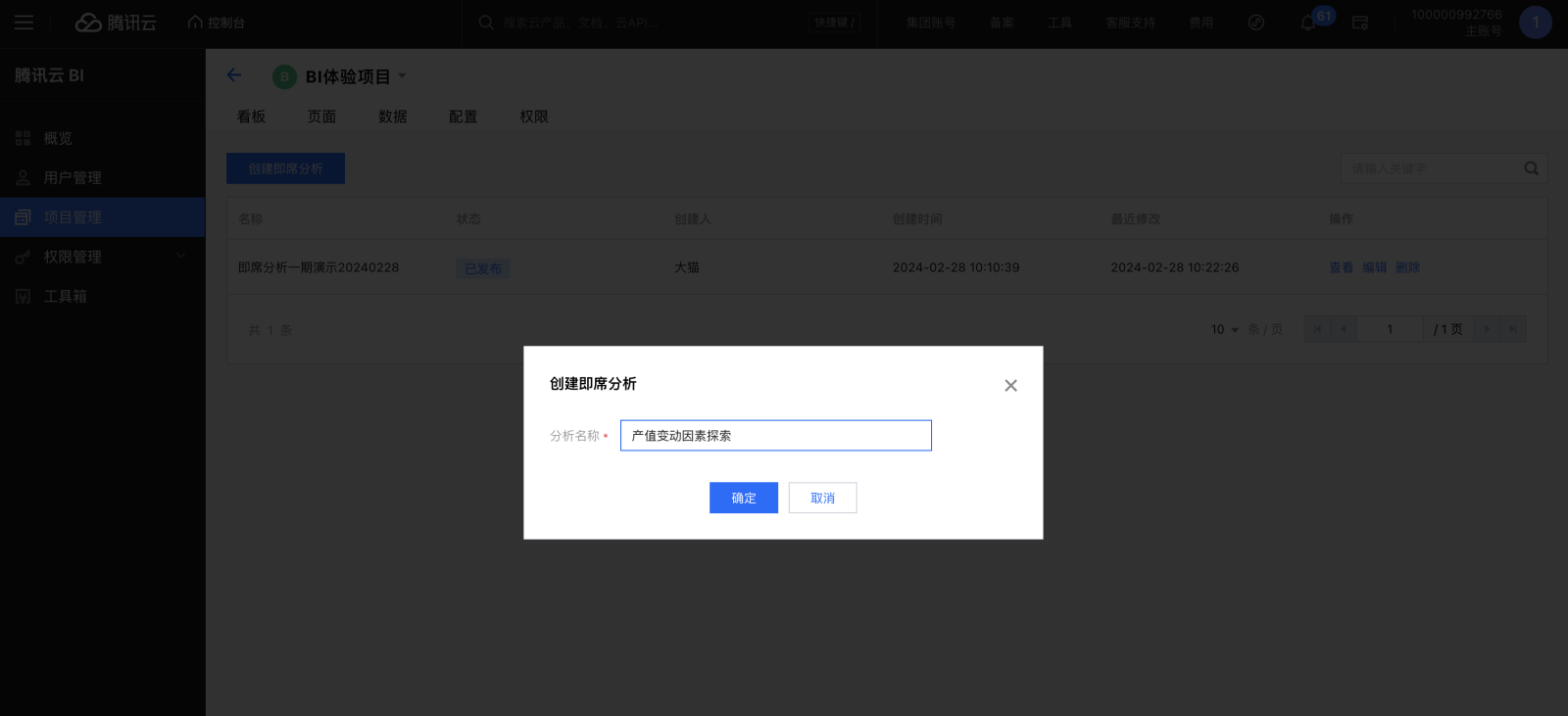This screenshot has height=716, width=1568.
Task: Click the user avatar circle
Action: (1536, 23)
